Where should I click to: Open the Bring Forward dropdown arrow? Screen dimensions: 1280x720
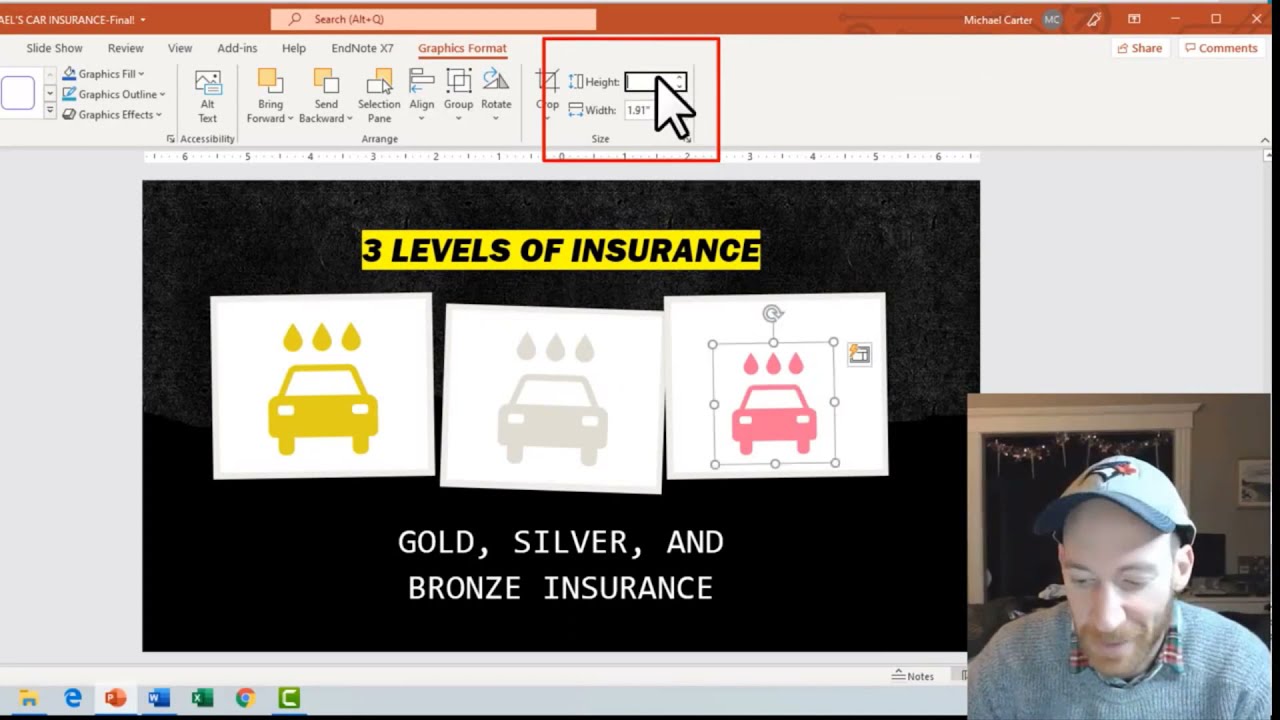click(x=290, y=119)
